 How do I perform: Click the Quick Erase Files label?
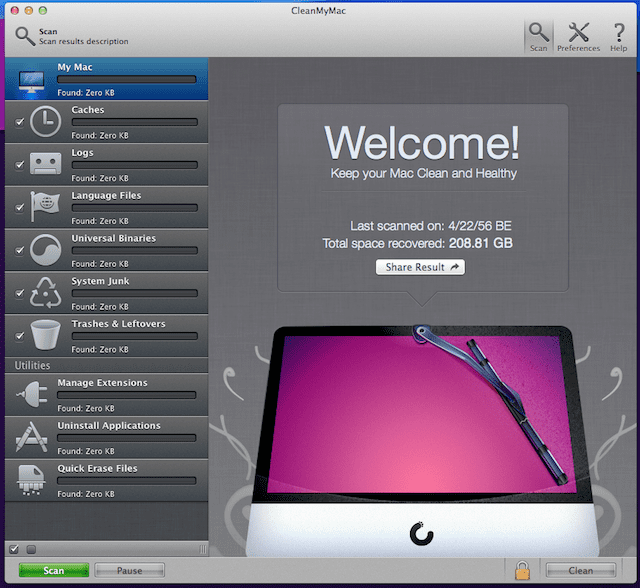(97, 468)
